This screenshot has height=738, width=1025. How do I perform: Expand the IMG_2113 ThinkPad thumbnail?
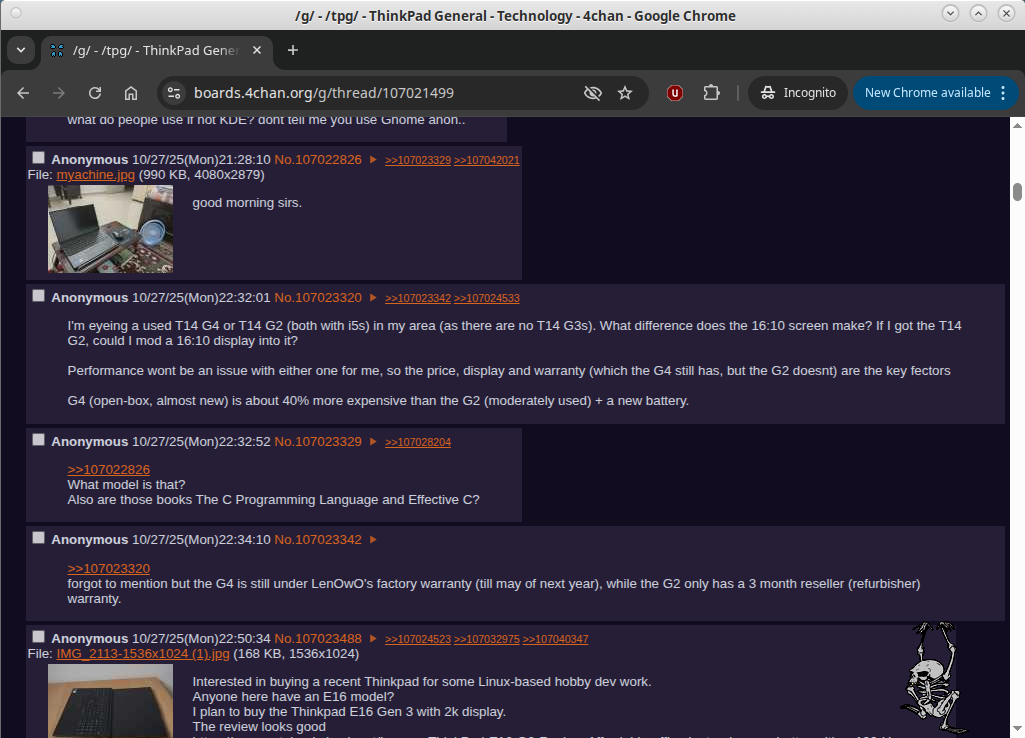coord(110,701)
